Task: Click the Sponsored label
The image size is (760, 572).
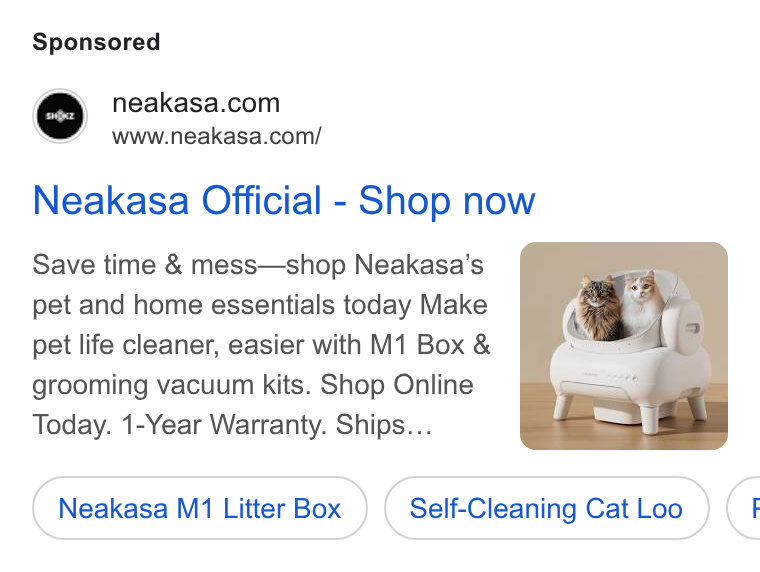Action: point(96,42)
